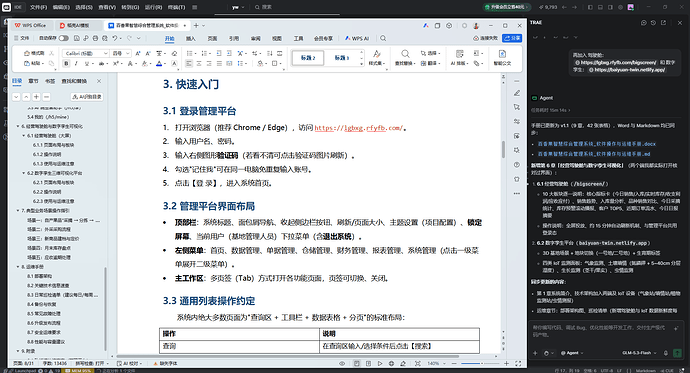Viewport: 690px width, 373px height.
Task: Click the 分享 Share button
Action: coord(512,38)
